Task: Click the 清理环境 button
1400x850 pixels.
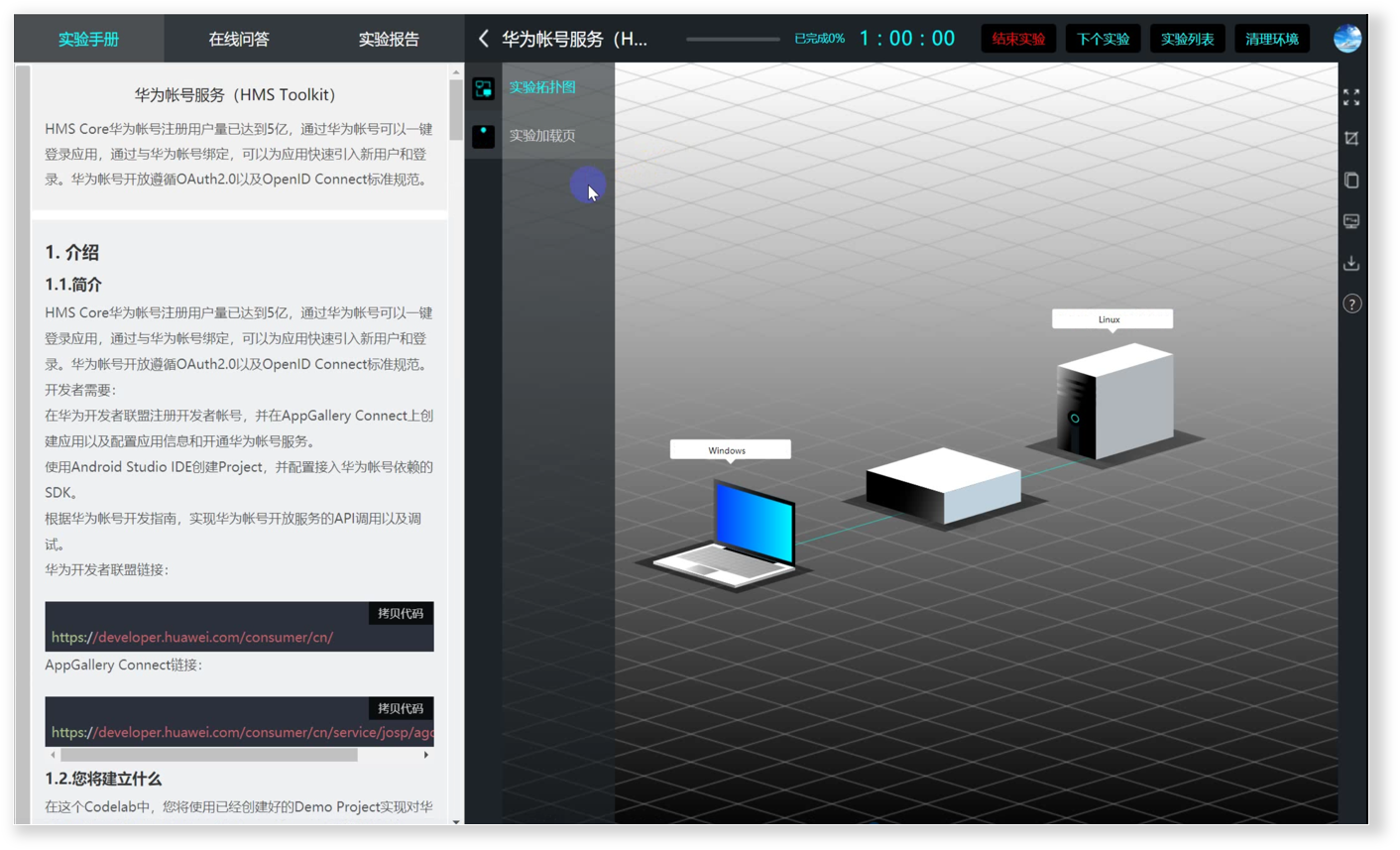Action: pos(1272,39)
